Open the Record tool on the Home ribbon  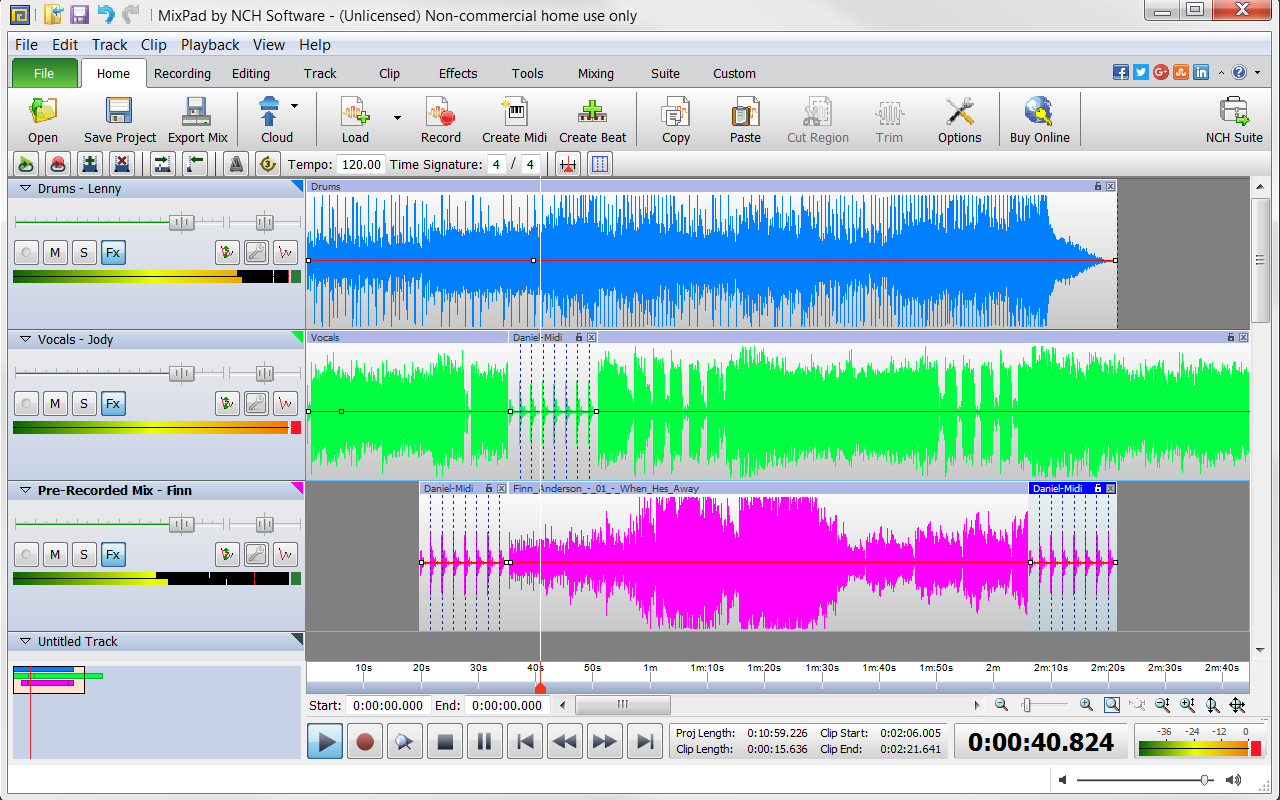[440, 118]
